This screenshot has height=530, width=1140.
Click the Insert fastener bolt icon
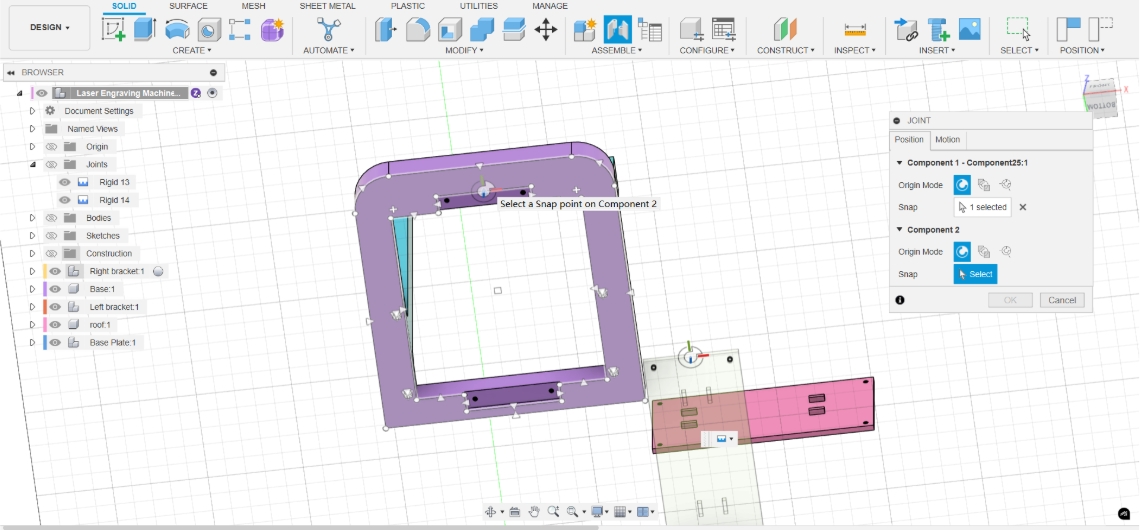click(x=938, y=29)
